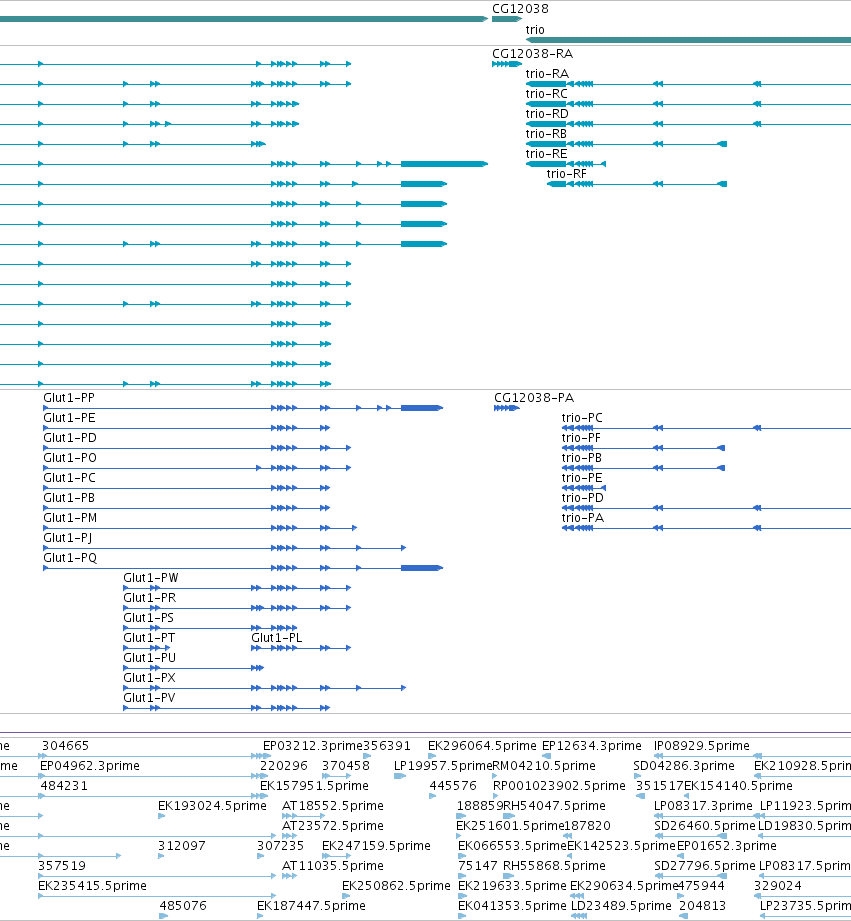Click EST label EK187447.5prime

[x=311, y=905]
